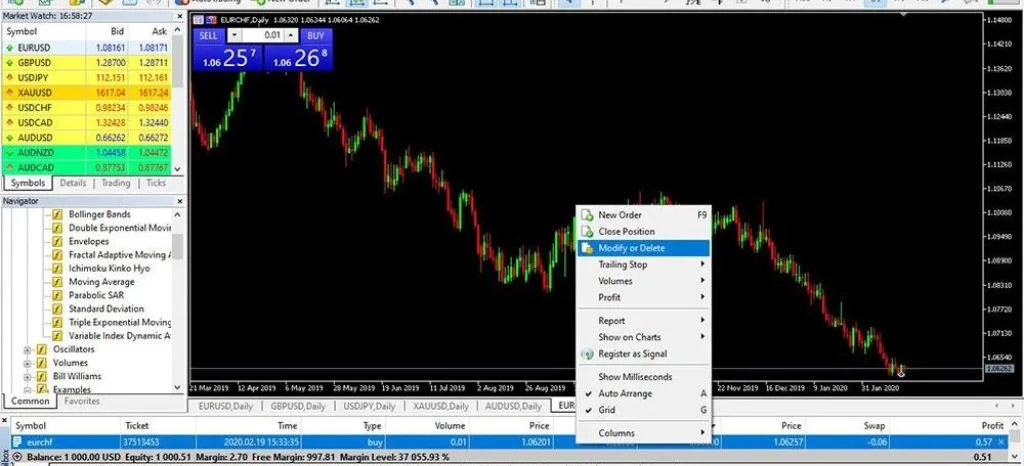Click the 0.01 volume input field
Screen dimensions: 1024x466
pos(263,35)
